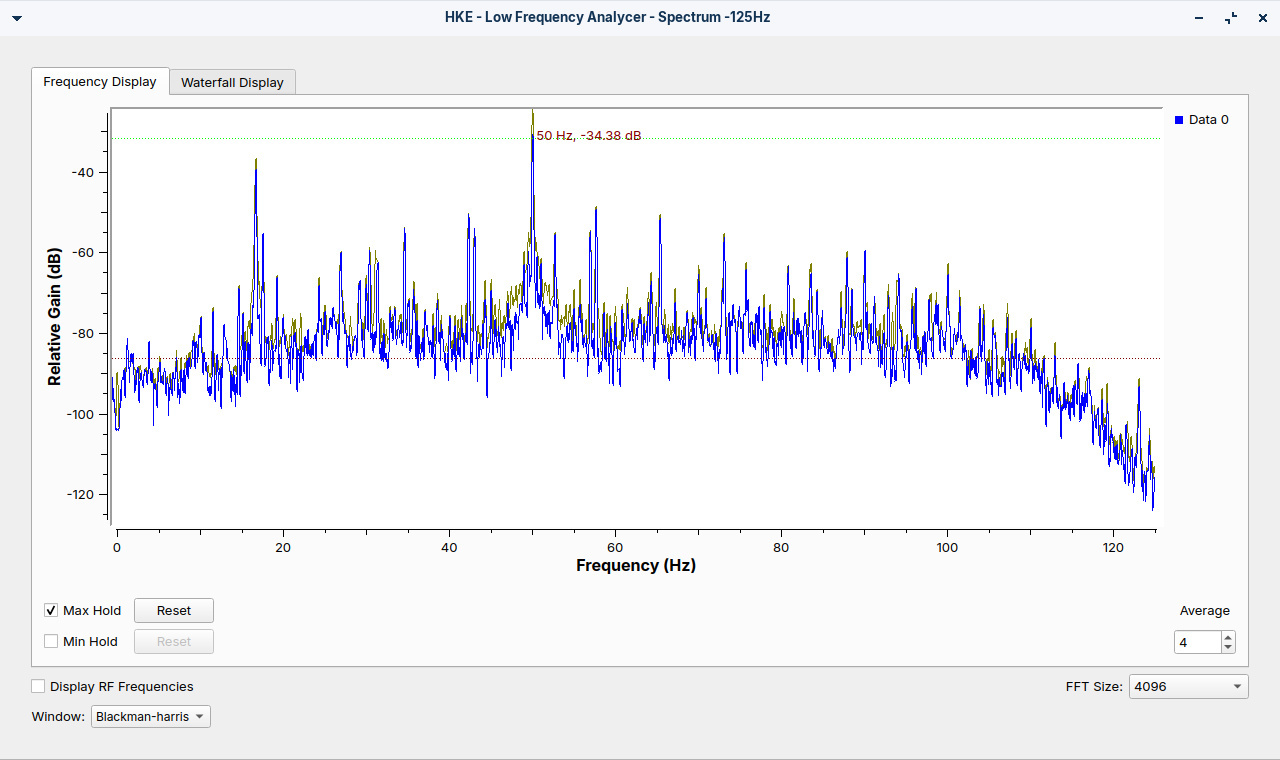Image resolution: width=1280 pixels, height=760 pixels.
Task: Maximize the spectrum analyzer window
Action: pyautogui.click(x=1231, y=18)
